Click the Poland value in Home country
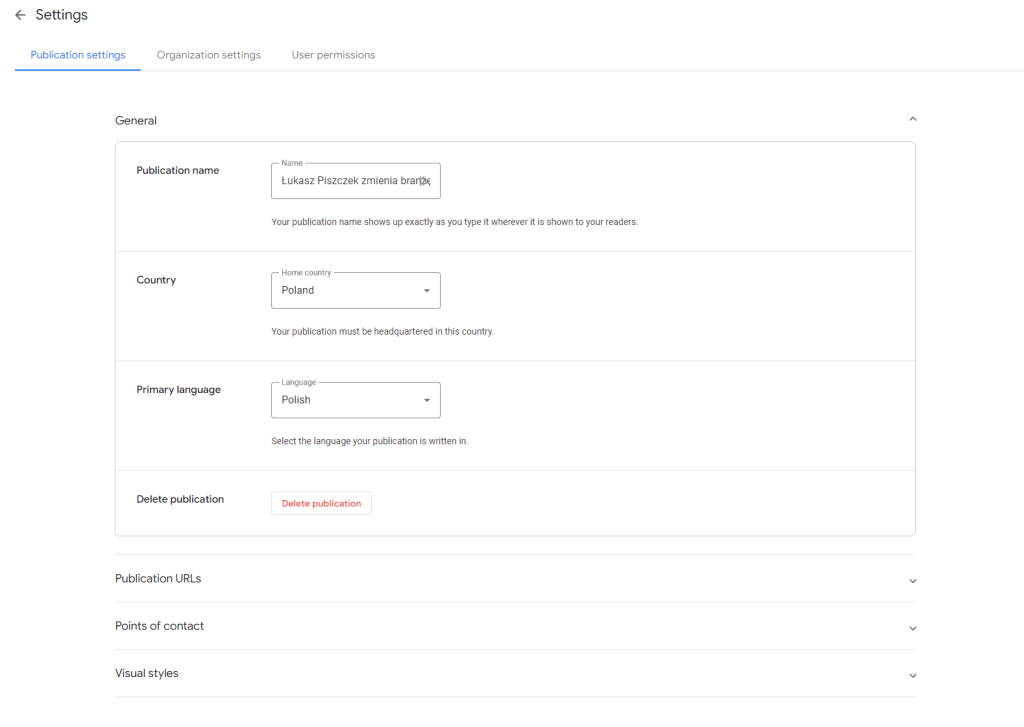1024x727 pixels. pyautogui.click(x=298, y=291)
